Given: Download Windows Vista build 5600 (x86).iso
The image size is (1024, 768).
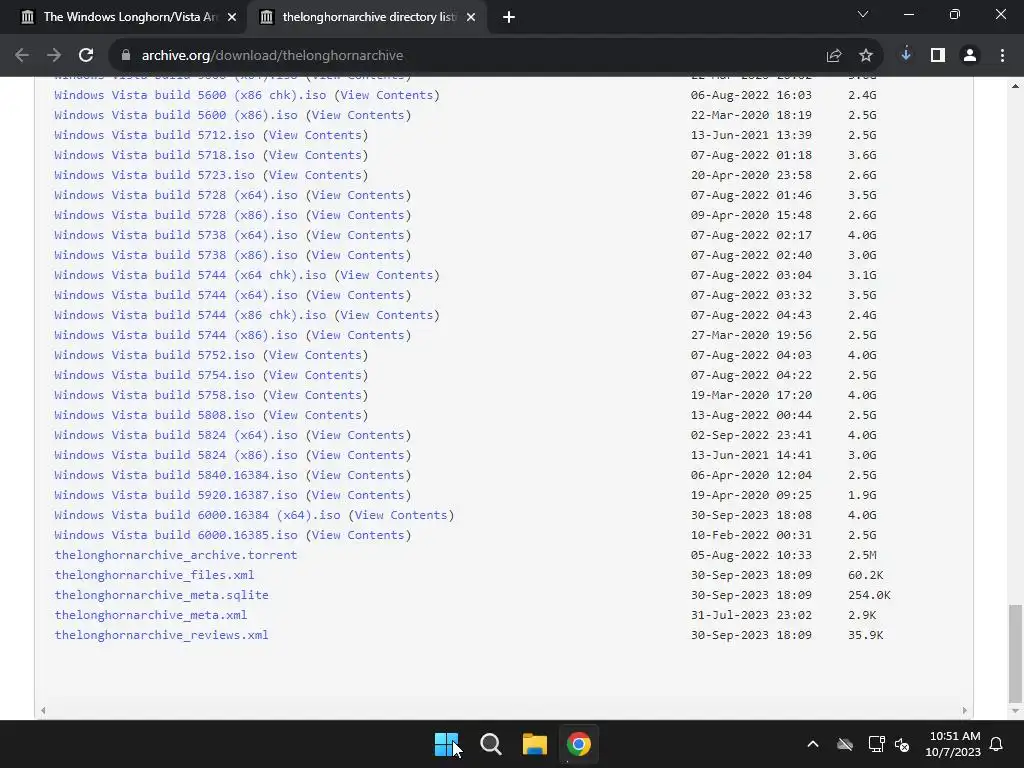Looking at the screenshot, I should coord(176,115).
